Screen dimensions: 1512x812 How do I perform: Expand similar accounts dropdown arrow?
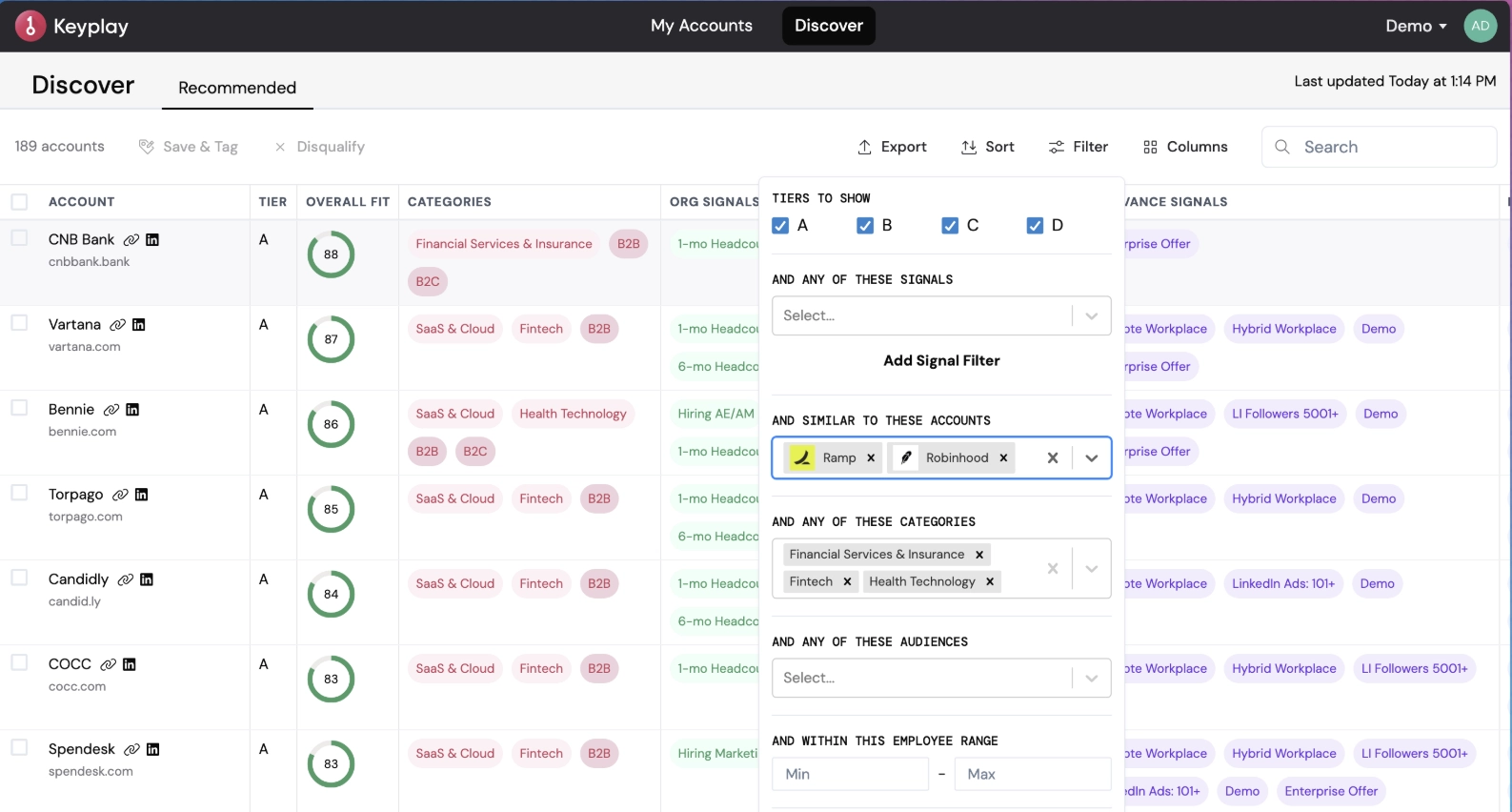coord(1092,457)
